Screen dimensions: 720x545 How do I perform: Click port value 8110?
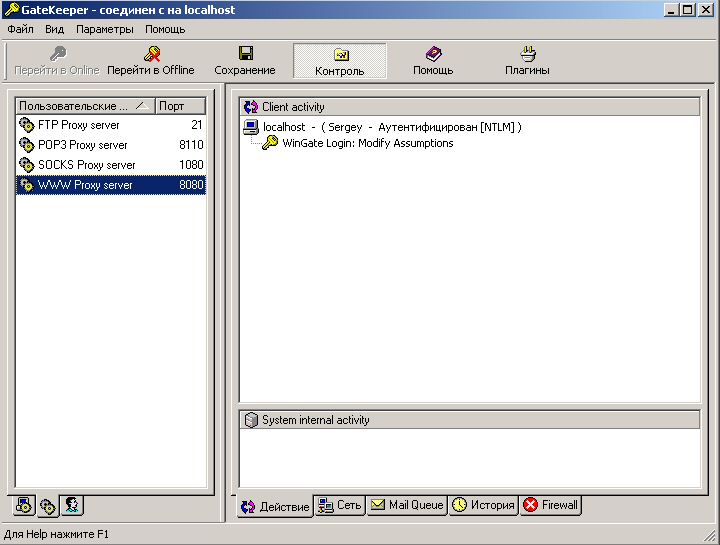(191, 145)
